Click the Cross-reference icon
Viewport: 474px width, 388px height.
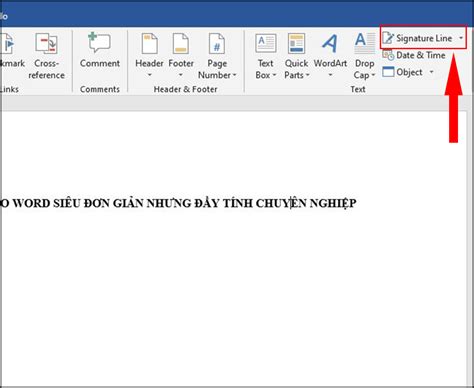47,43
